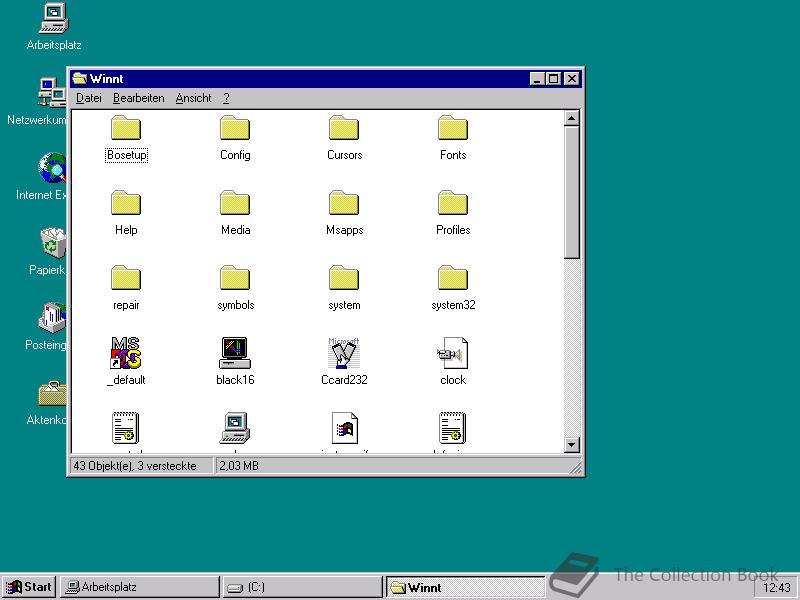This screenshot has height=600, width=800.
Task: Click the '43 Objekt(e), 3 versteckte' status text
Action: 135,466
